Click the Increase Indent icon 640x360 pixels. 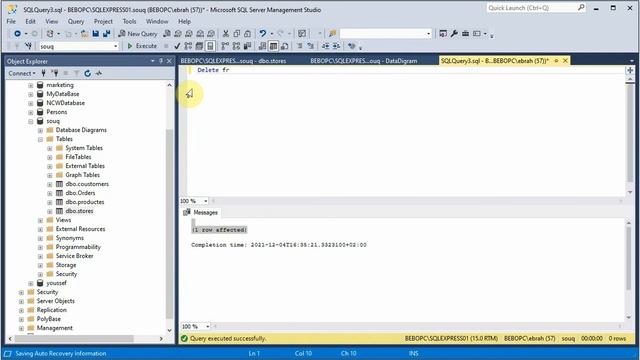coord(336,46)
